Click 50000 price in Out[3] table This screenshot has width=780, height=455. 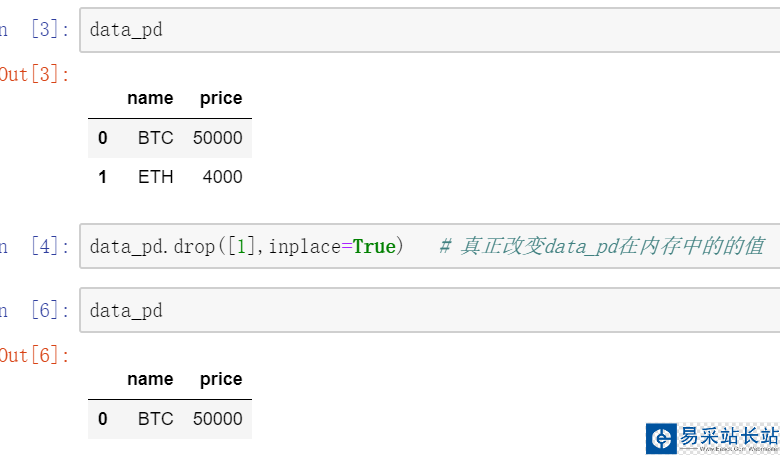pos(217,138)
